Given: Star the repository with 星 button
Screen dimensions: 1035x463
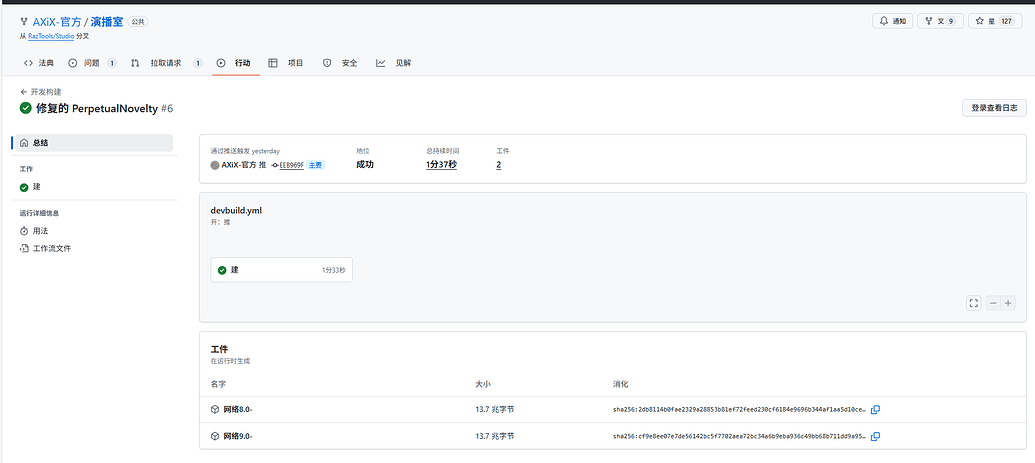Looking at the screenshot, I should 994,21.
